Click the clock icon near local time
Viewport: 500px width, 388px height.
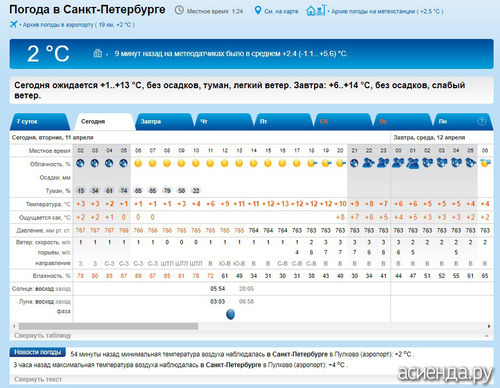pyautogui.click(x=179, y=10)
